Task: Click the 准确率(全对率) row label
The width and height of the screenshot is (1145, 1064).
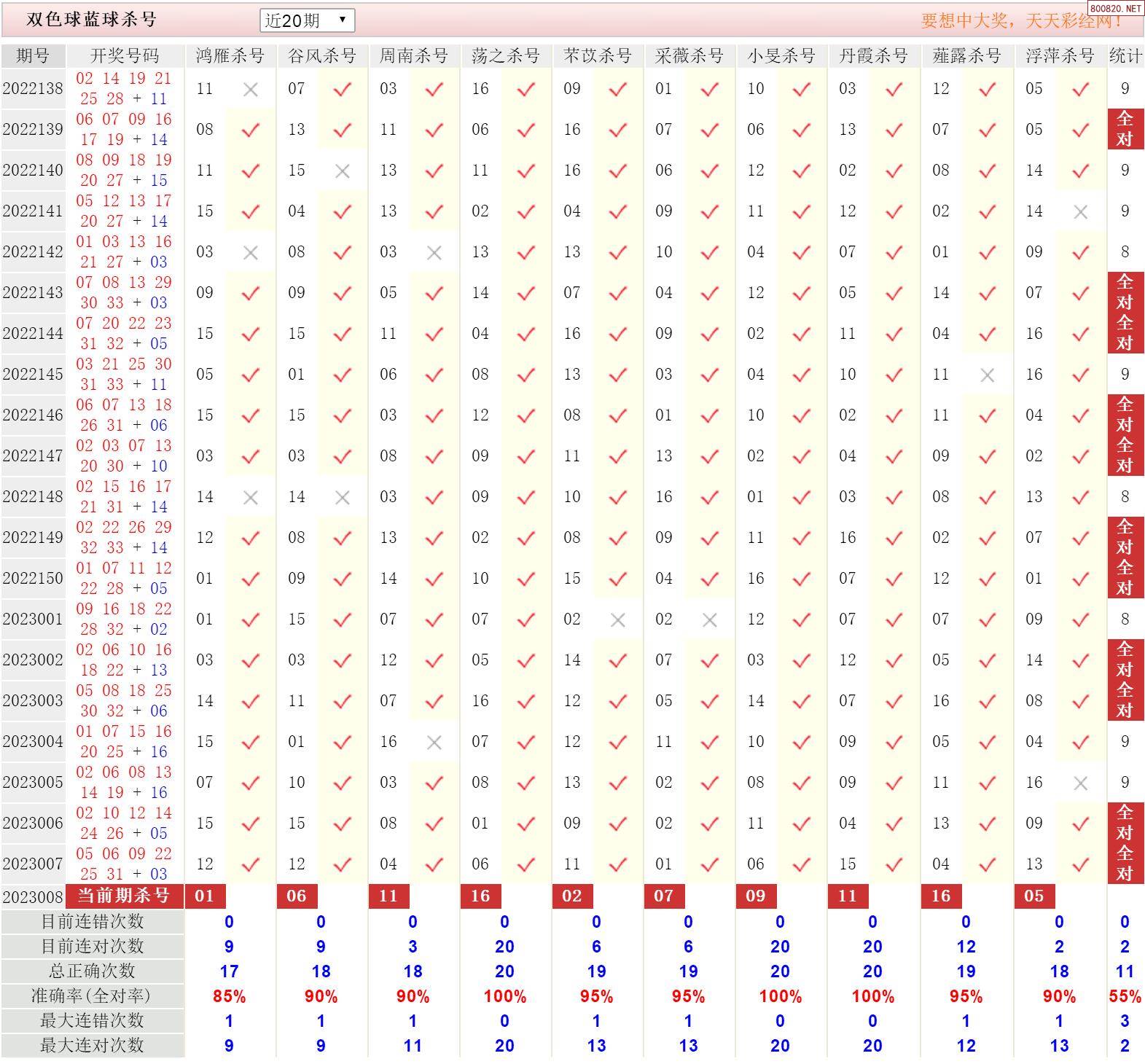Action: click(93, 996)
